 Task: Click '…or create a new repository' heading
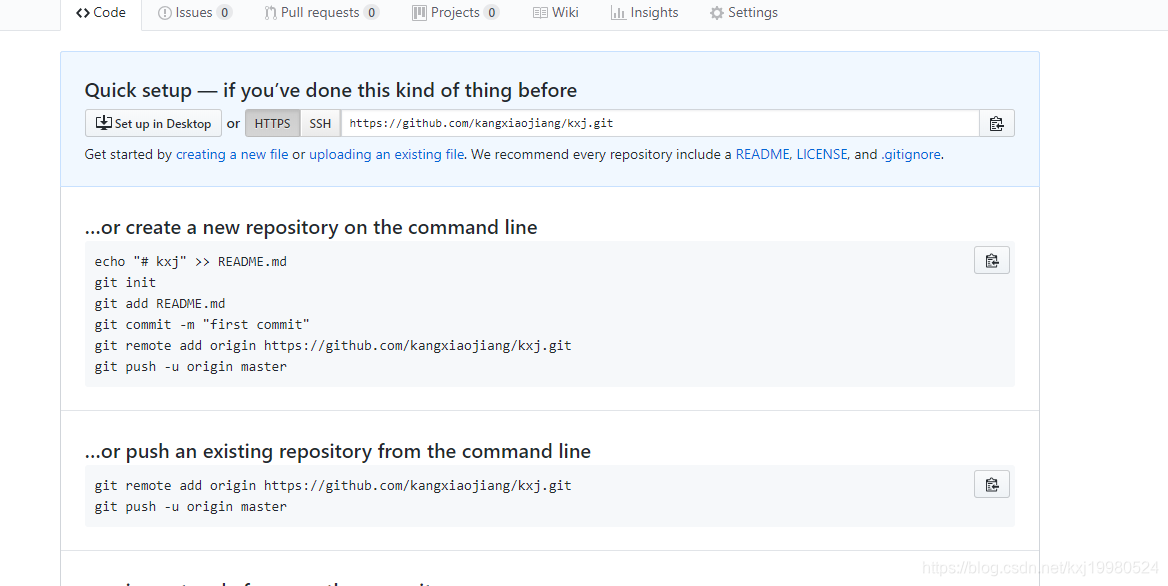(x=311, y=227)
